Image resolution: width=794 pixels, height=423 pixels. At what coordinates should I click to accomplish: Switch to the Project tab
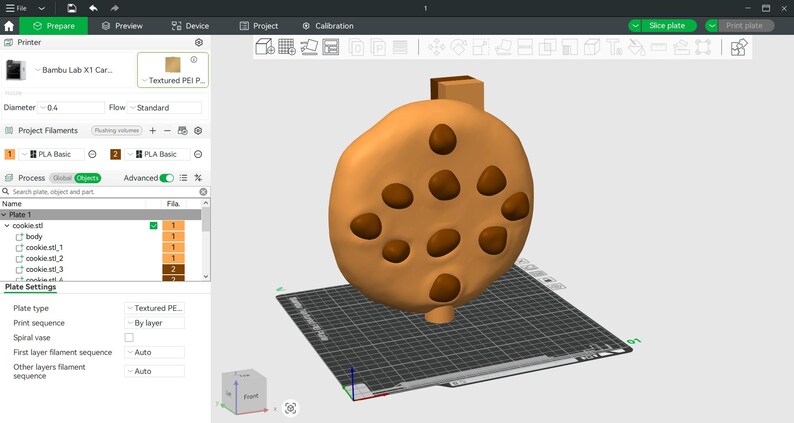(259, 26)
